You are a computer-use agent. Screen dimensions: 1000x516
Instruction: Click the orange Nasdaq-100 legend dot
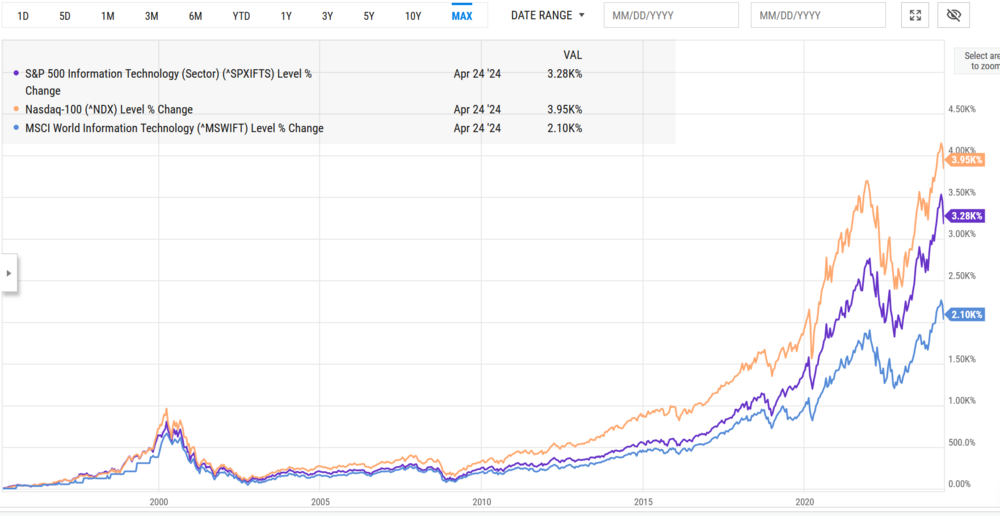point(15,109)
